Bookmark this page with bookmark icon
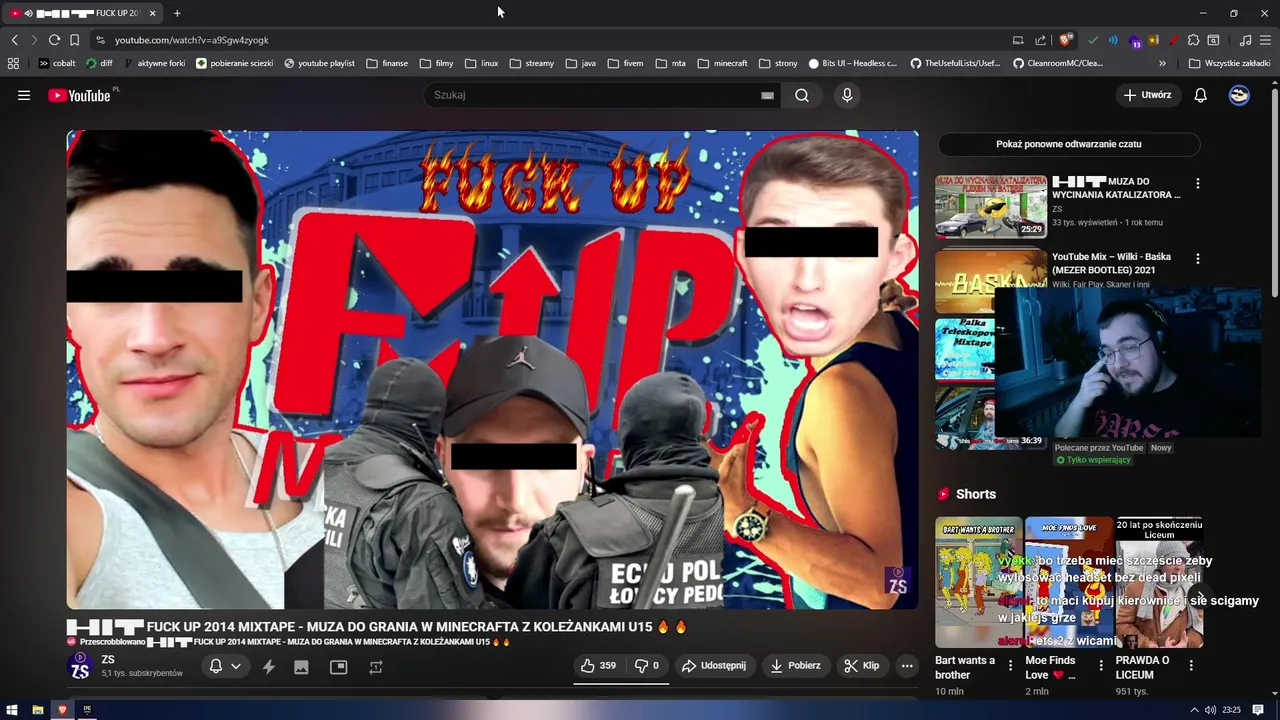The width and height of the screenshot is (1280, 720). tap(74, 40)
